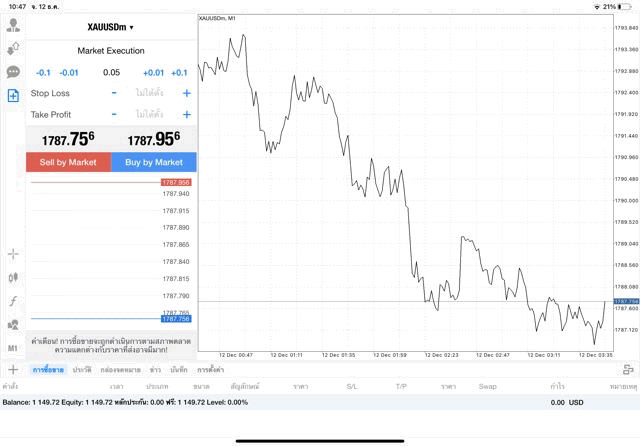This screenshot has width=640, height=447.
Task: Click the plus icon left of bottom tabs
Action: (13, 370)
